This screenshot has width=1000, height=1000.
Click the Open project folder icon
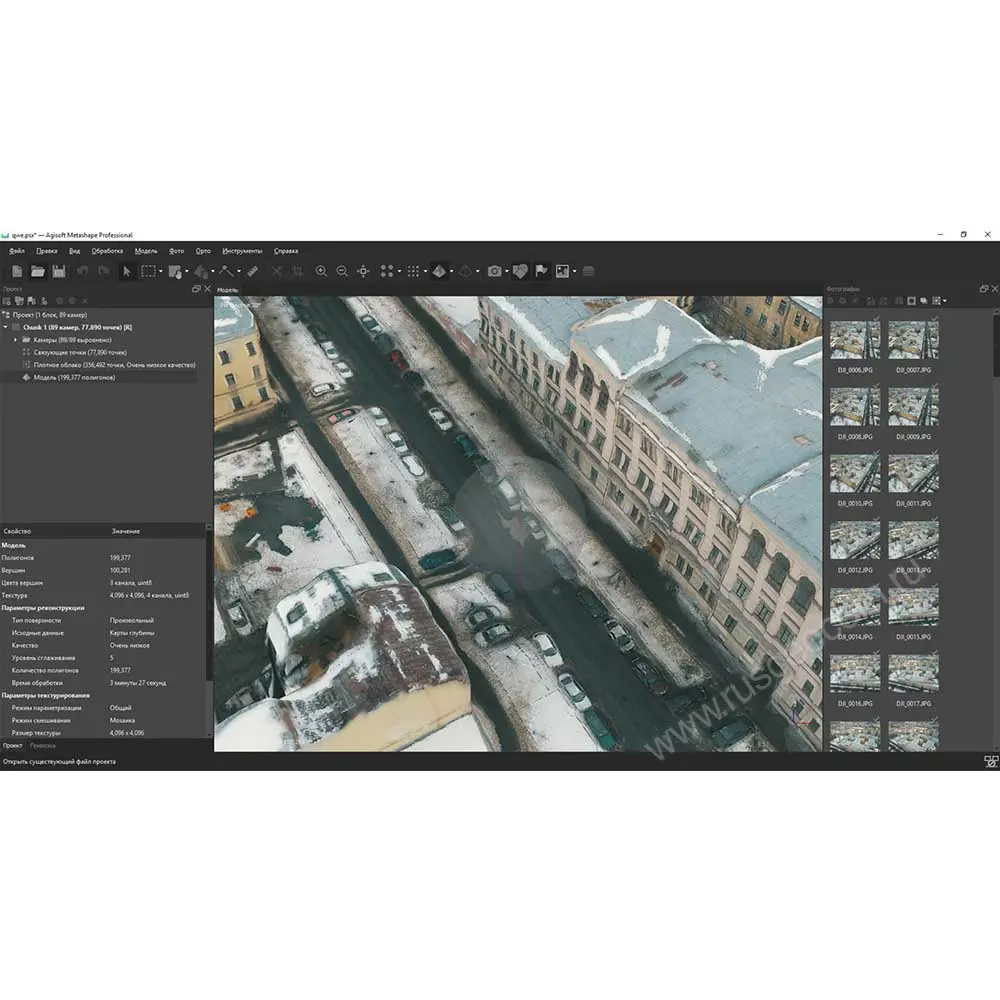pos(37,271)
